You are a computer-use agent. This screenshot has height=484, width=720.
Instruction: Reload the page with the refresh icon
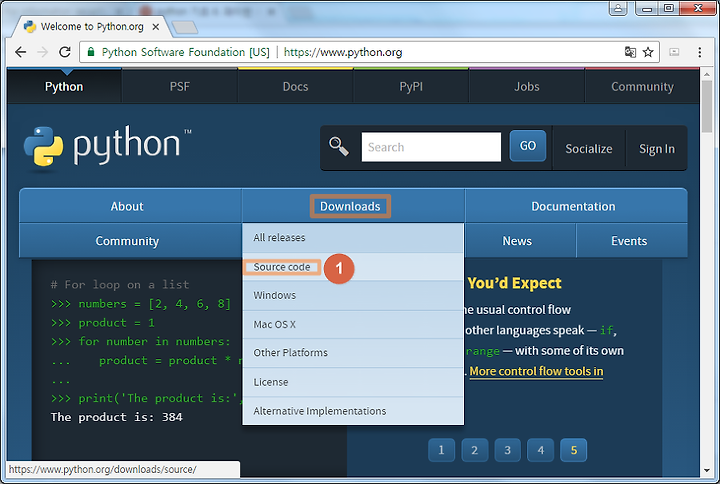pyautogui.click(x=65, y=52)
